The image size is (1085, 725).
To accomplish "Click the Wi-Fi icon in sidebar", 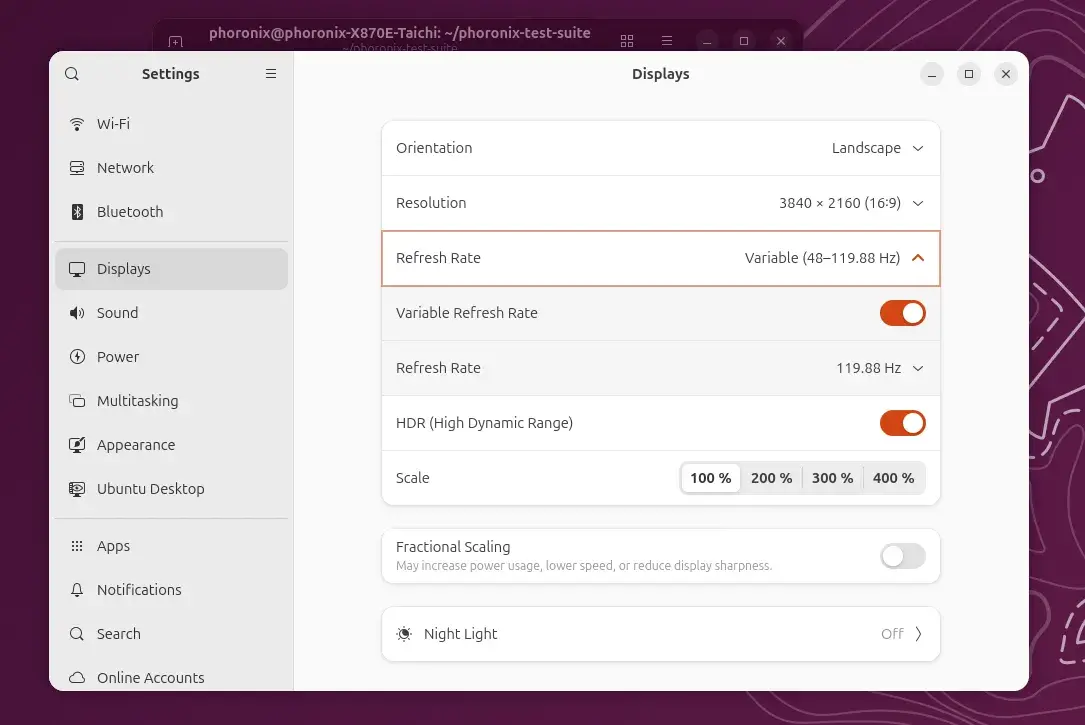I will coord(77,124).
